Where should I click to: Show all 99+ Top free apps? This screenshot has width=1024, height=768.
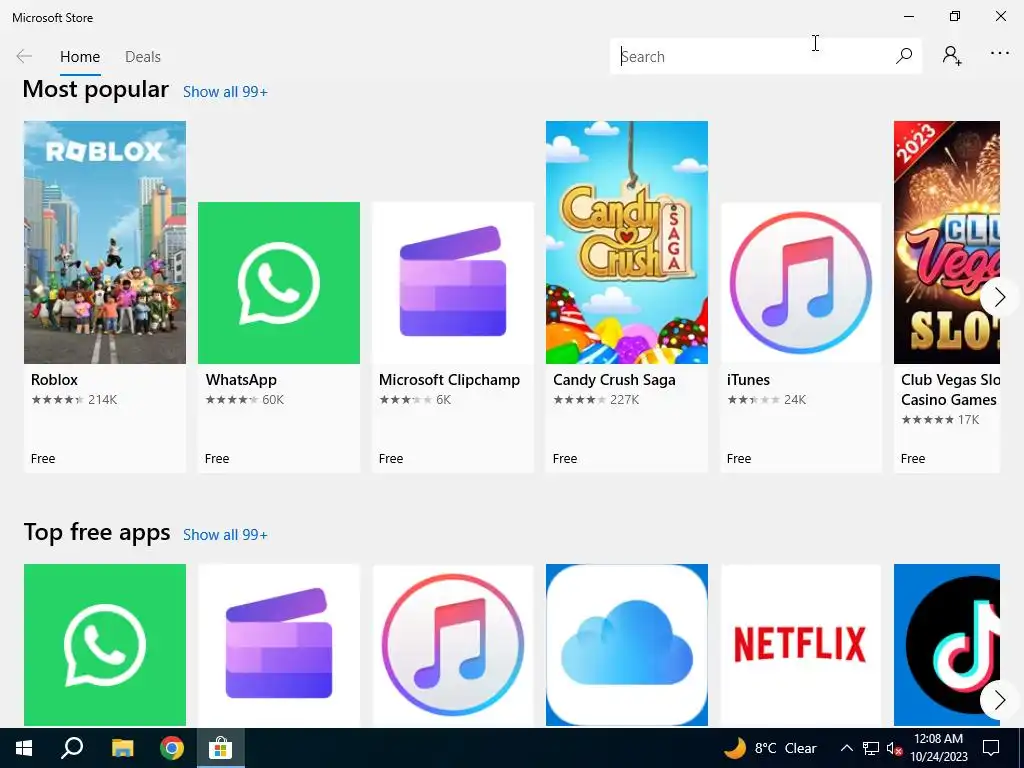(225, 535)
